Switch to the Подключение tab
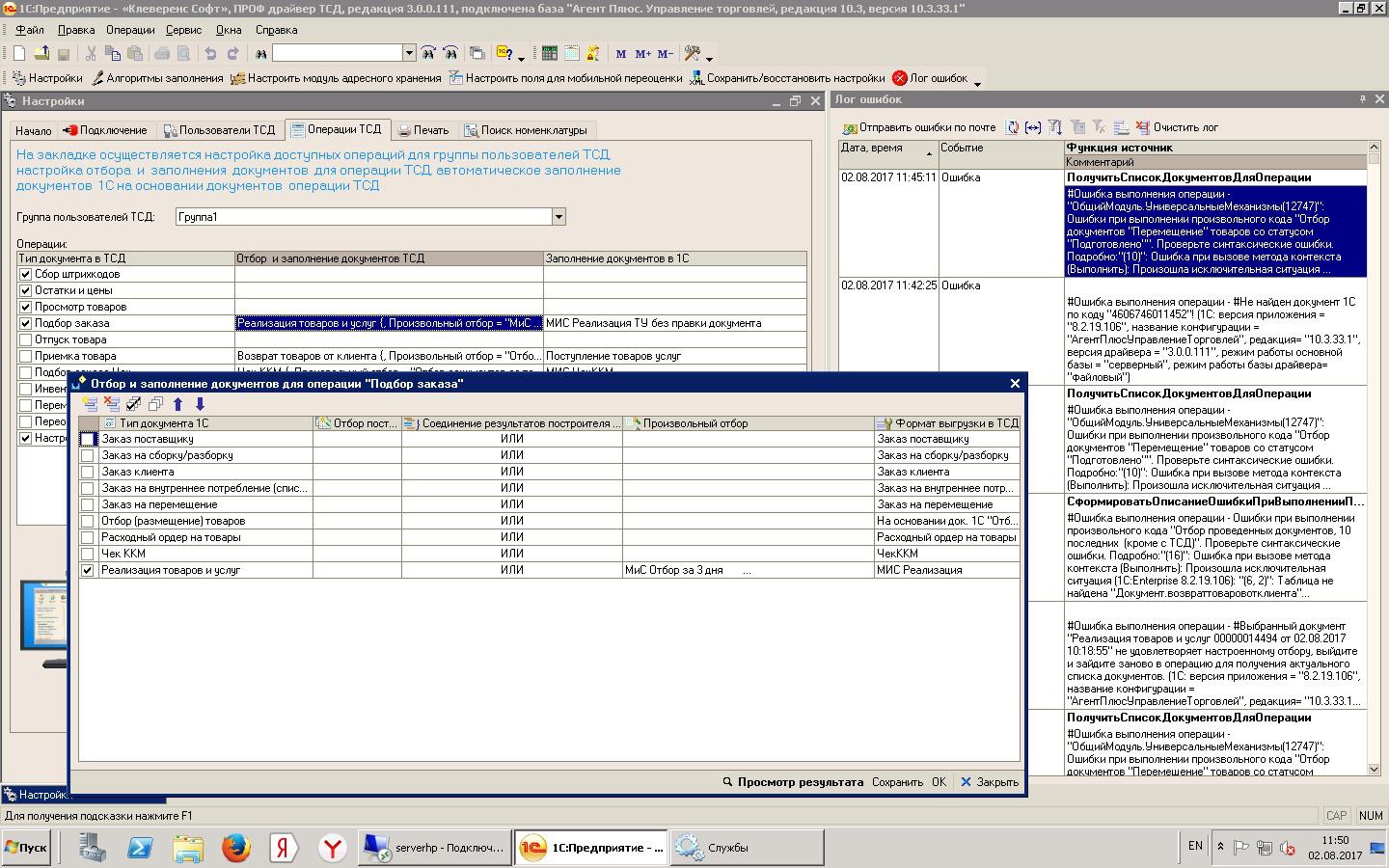Viewport: 1389px width, 868px height. (x=106, y=130)
